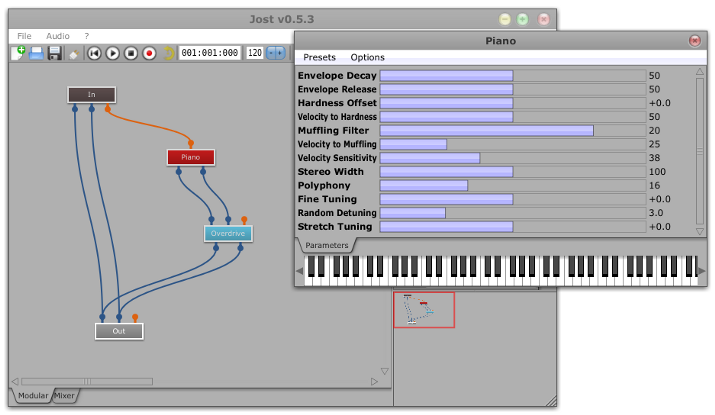Select the Parameters tab in the Piano window
The image size is (715, 415).
pyautogui.click(x=326, y=245)
